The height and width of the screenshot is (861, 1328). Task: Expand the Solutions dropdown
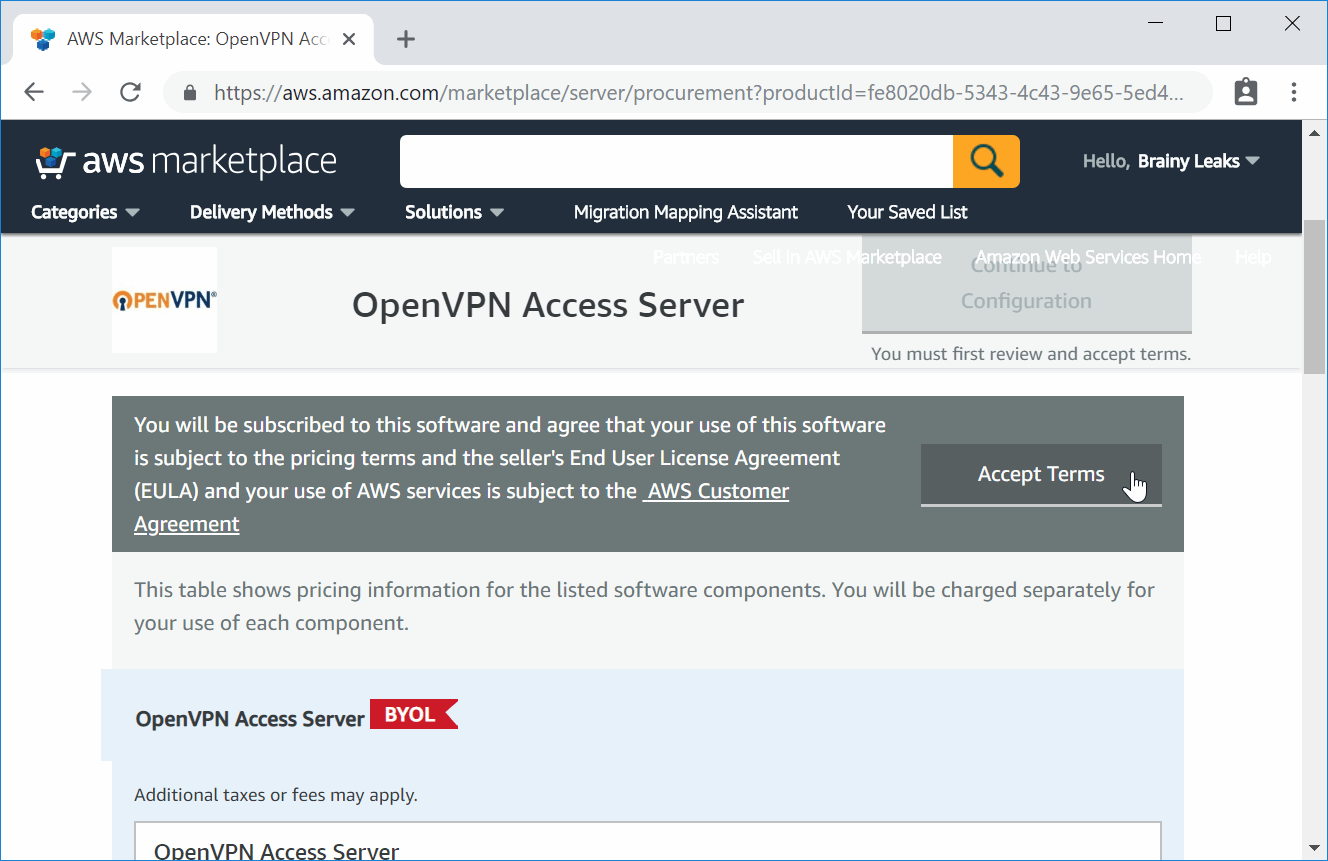453,212
